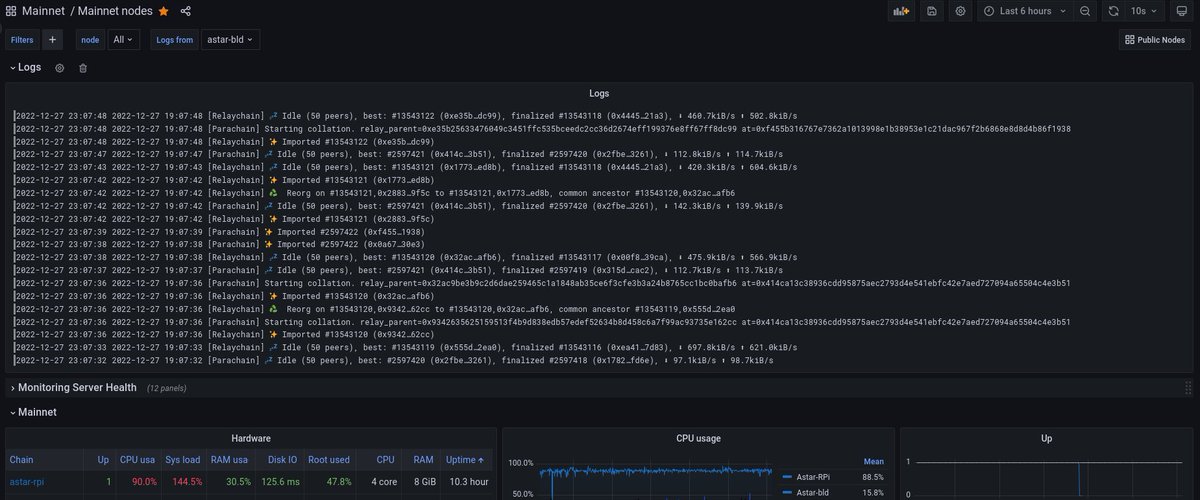Toggle sort on Uptime column
The width and height of the screenshot is (1200, 500).
click(466, 460)
